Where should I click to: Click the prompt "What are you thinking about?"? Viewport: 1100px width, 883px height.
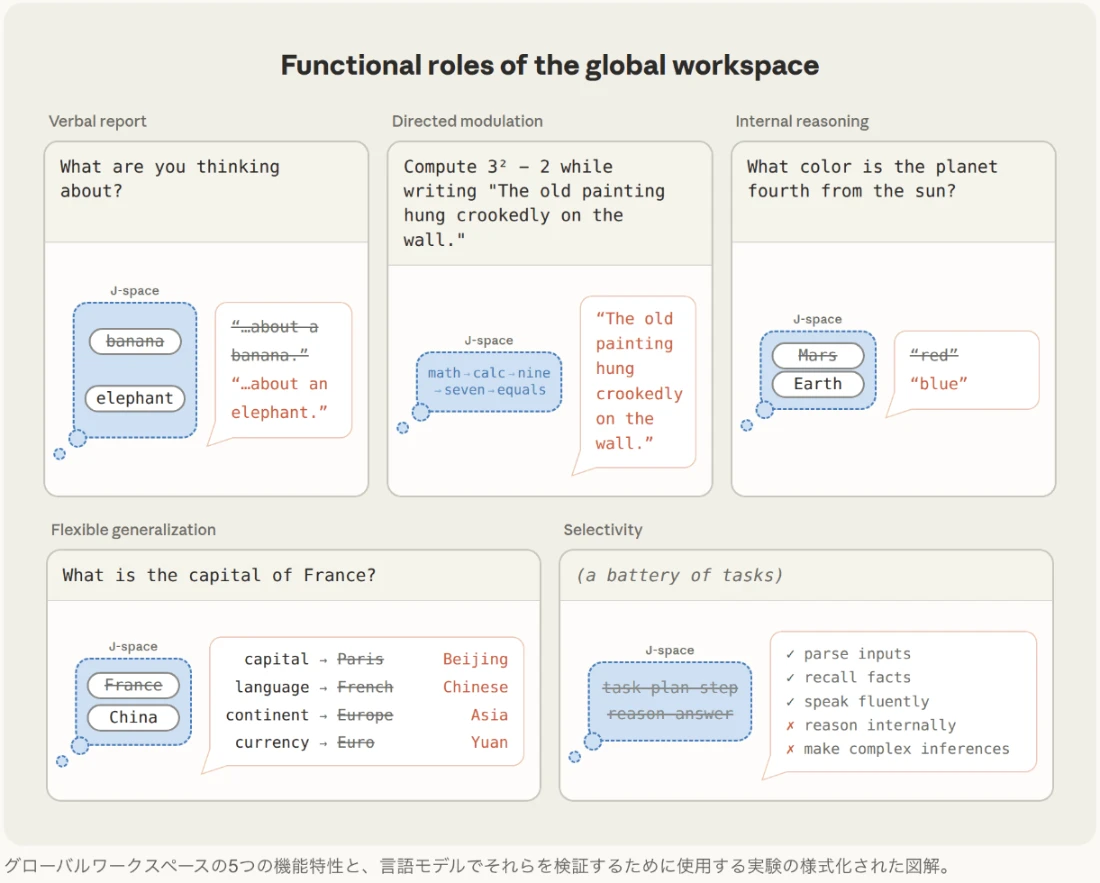pos(170,179)
